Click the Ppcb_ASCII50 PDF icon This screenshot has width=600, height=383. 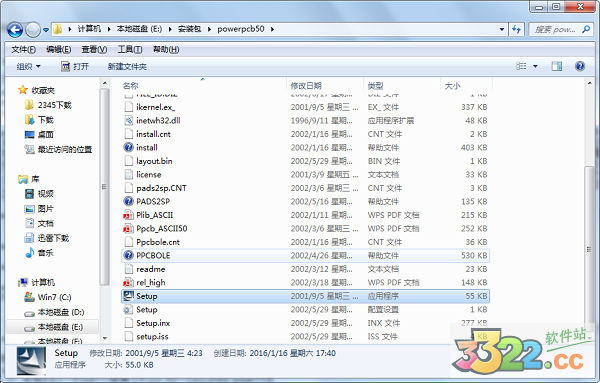click(128, 228)
